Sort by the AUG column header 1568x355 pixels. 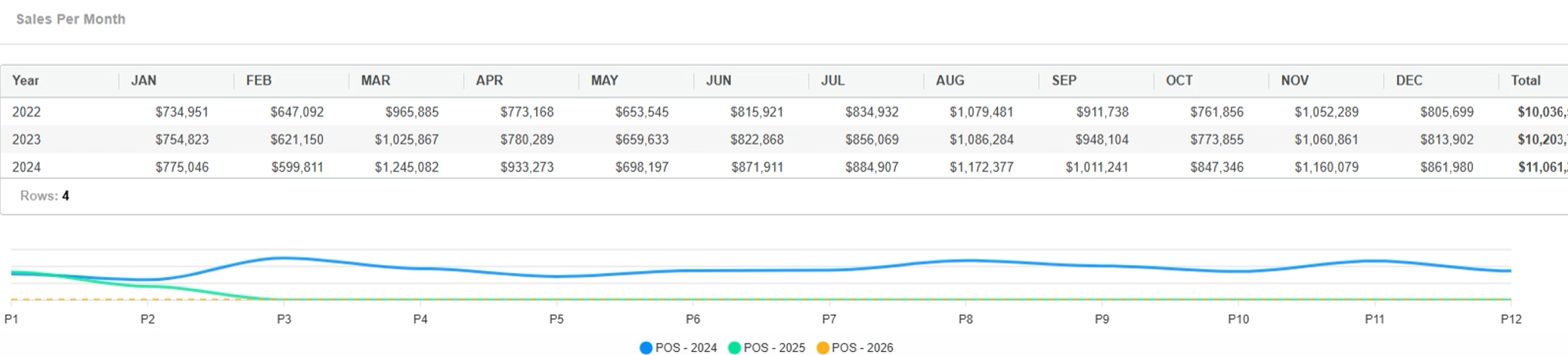950,80
